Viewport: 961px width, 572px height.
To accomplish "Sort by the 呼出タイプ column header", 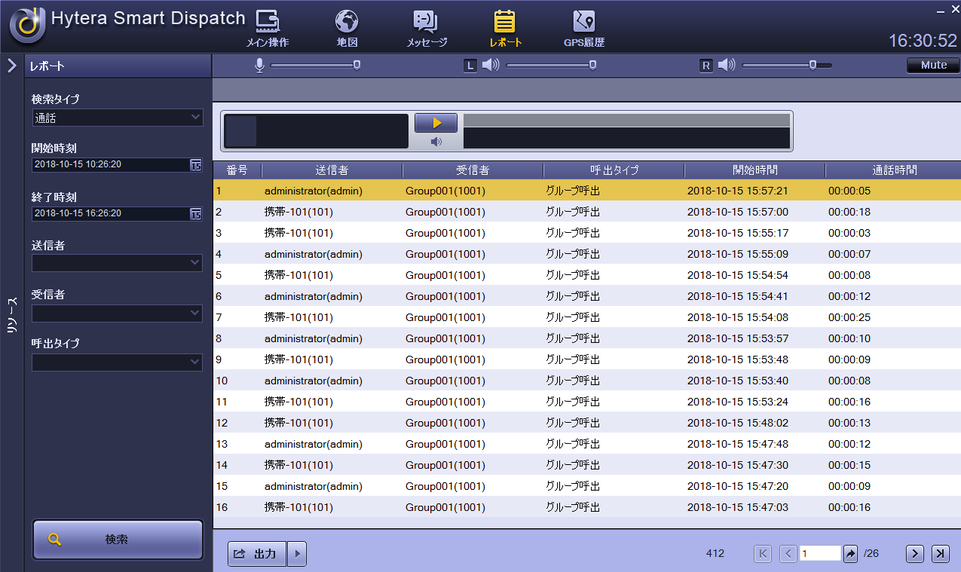I will click(x=613, y=170).
